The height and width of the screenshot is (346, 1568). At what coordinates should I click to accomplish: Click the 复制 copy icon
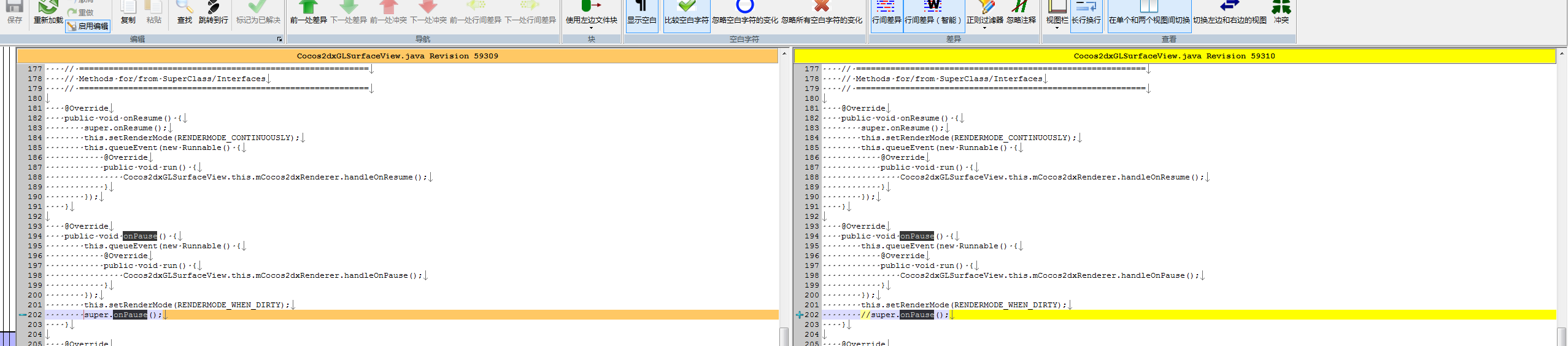point(128,12)
